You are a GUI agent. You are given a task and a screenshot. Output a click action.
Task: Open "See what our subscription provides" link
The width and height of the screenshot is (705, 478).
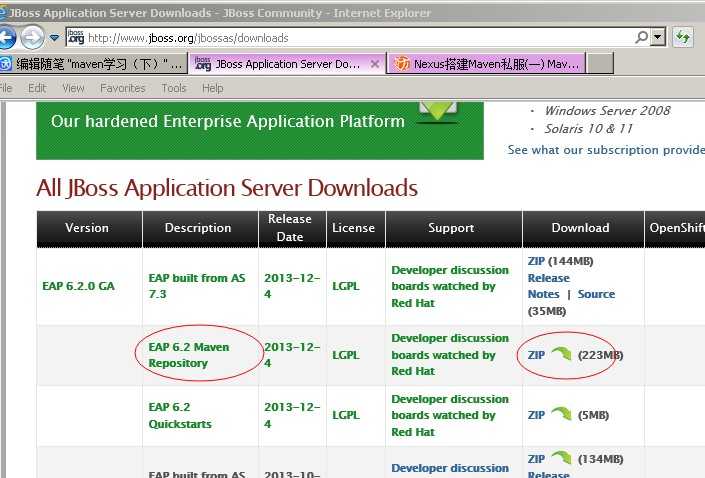(606, 150)
